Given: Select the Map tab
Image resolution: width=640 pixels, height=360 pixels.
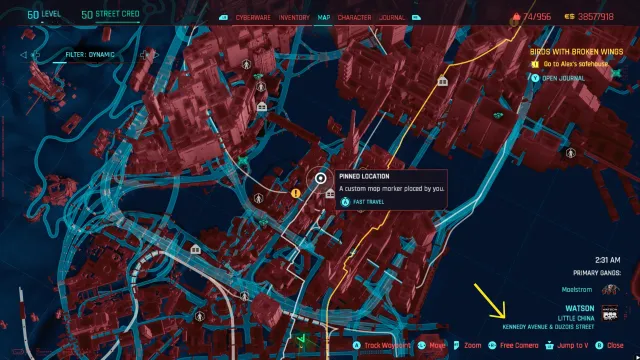Looking at the screenshot, I should tap(324, 18).
